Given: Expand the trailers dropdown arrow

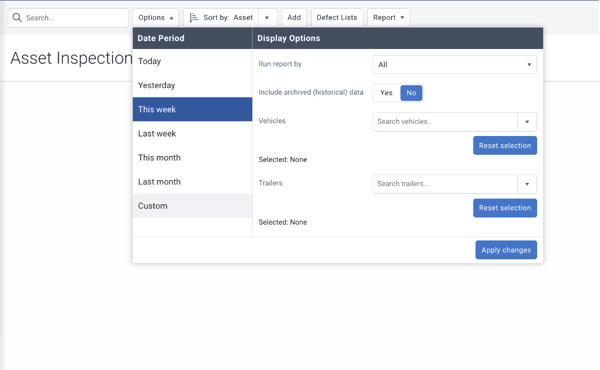Looking at the screenshot, I should 527,184.
